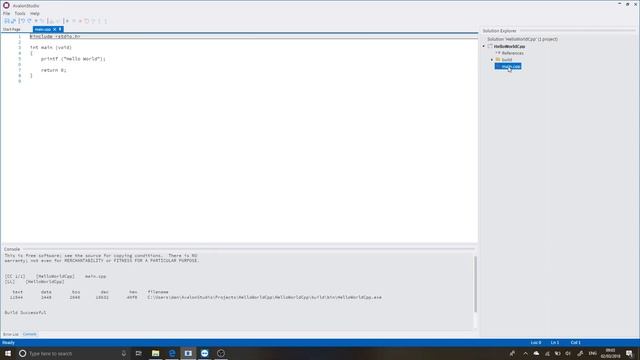Click the Ln 1 status indicator
Screen dimensions: 640x360
click(x=555, y=343)
